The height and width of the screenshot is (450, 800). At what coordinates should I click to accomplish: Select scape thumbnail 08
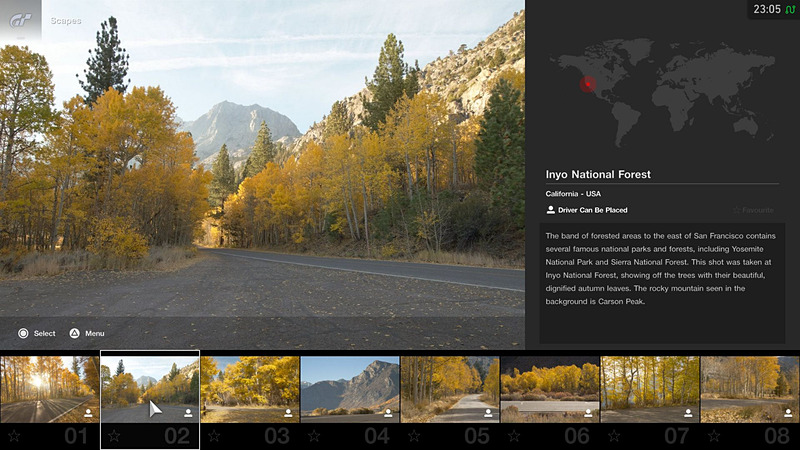click(750, 389)
